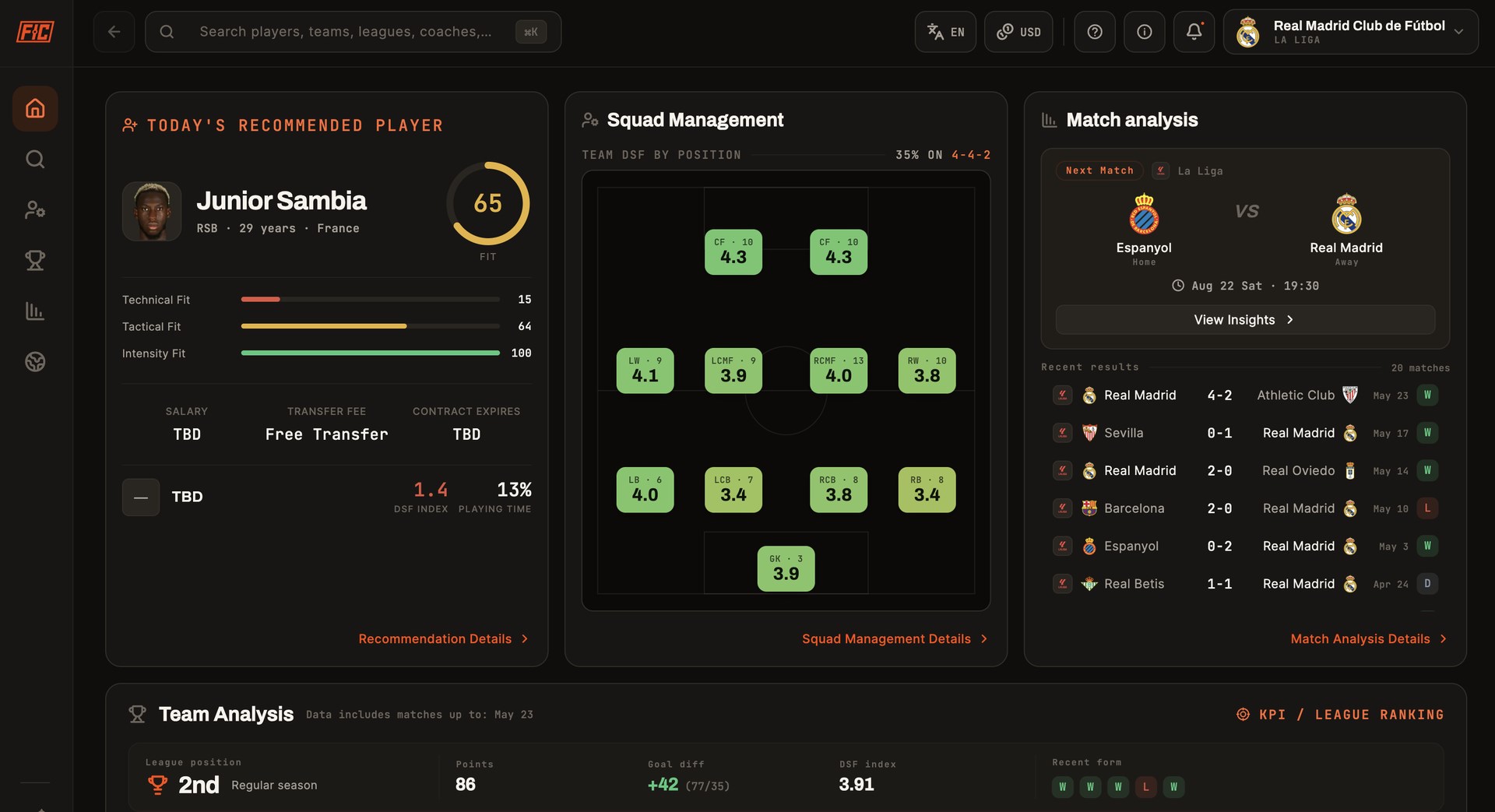Viewport: 1495px width, 812px height.
Task: Open the notifications bell
Action: [x=1194, y=32]
